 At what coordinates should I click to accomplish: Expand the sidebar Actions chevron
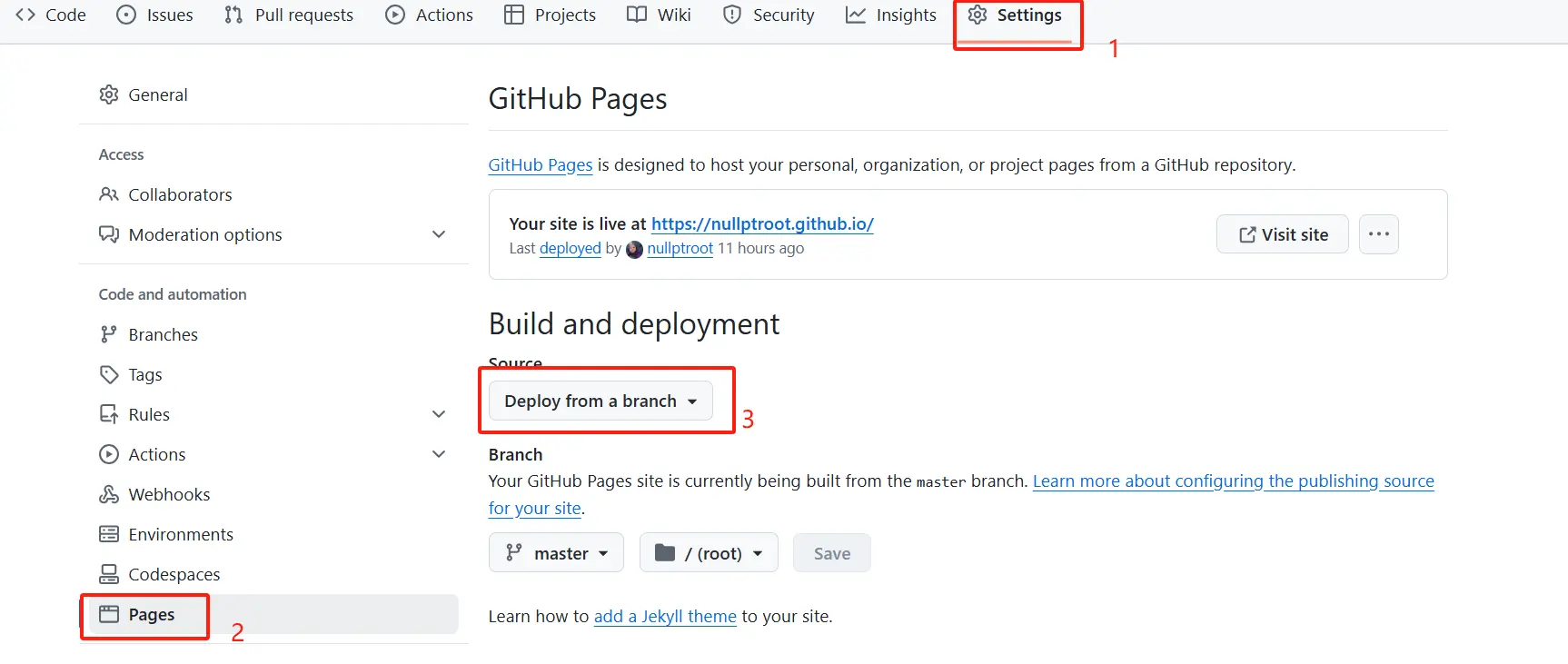(x=439, y=454)
